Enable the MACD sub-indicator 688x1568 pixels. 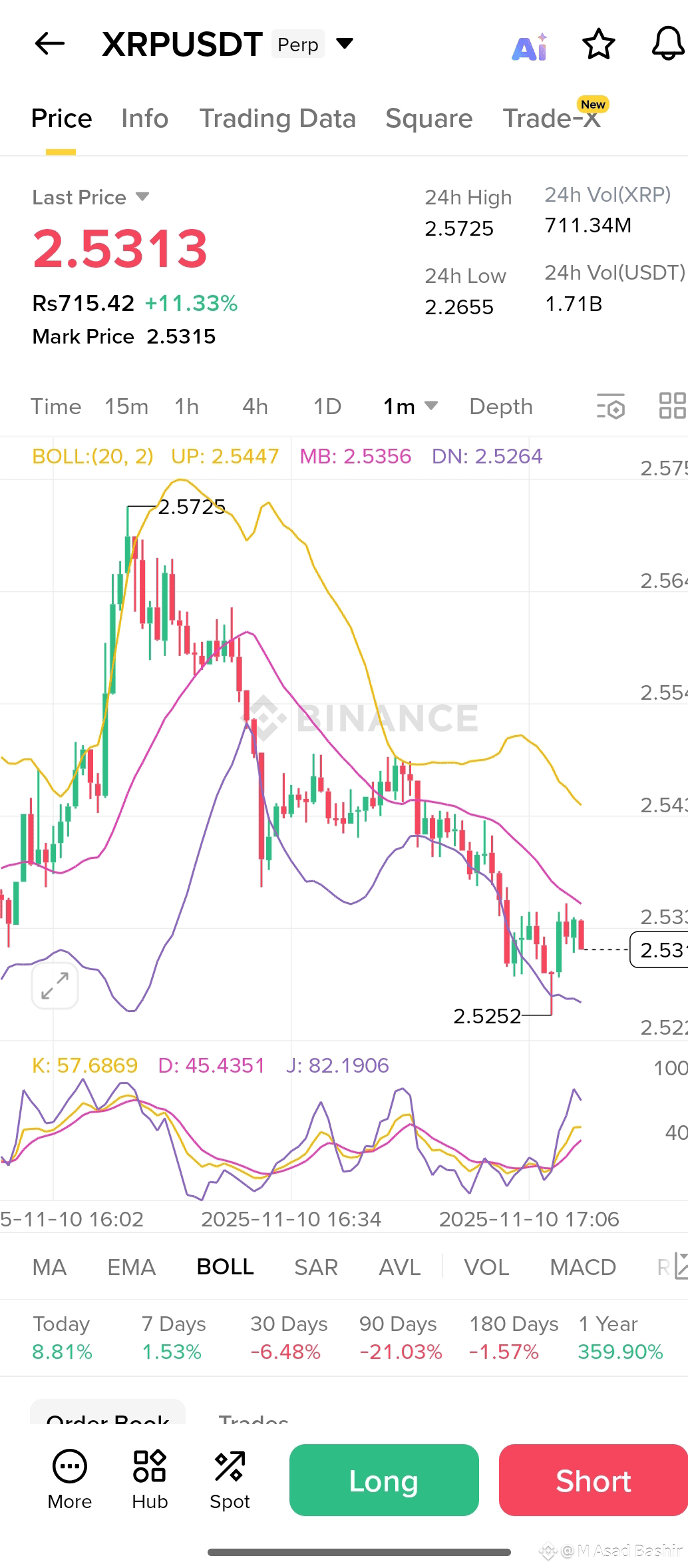click(x=583, y=1267)
